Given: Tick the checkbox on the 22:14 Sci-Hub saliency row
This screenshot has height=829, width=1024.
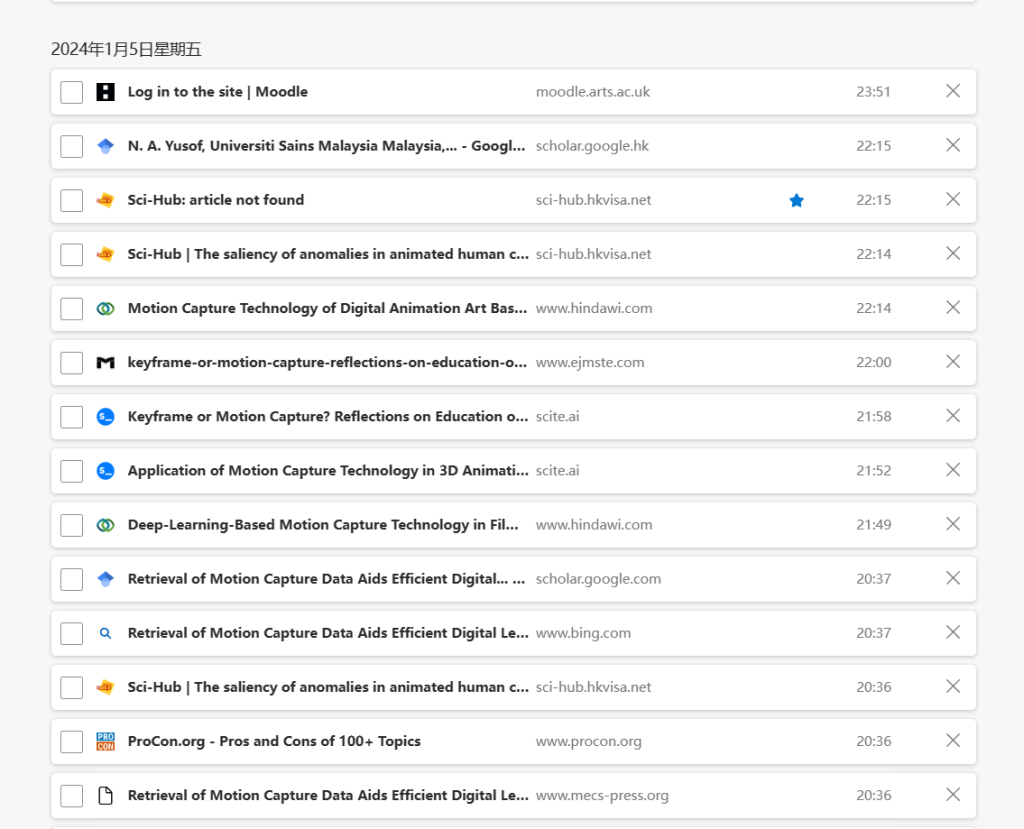Looking at the screenshot, I should pos(72,255).
